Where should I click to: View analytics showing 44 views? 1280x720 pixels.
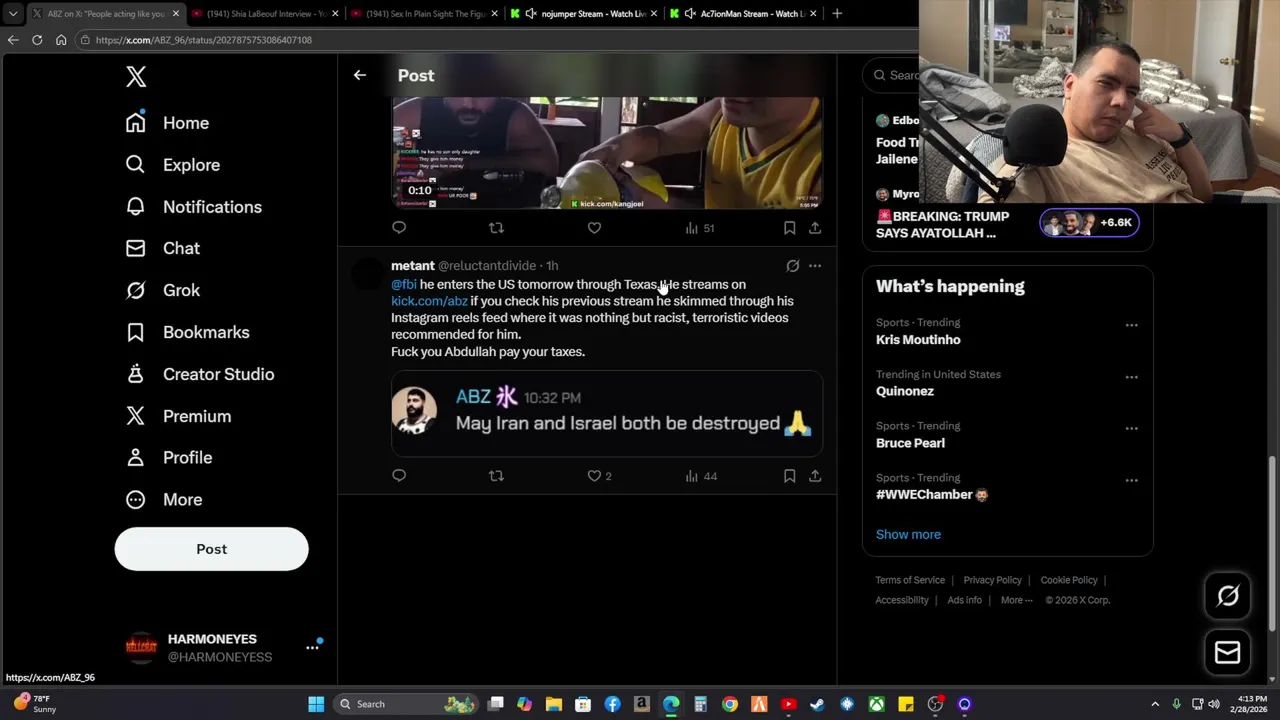[x=701, y=476]
